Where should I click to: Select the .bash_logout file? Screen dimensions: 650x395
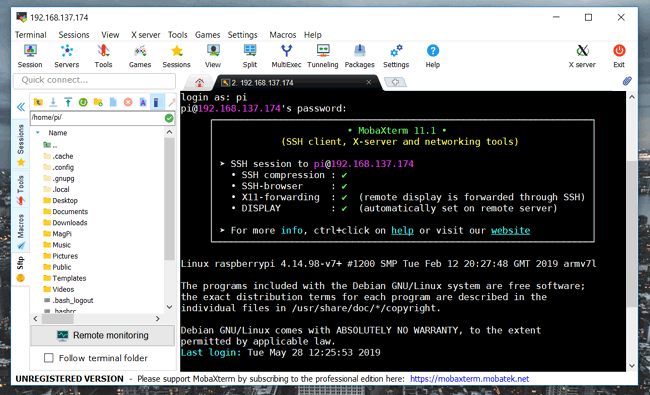68,300
